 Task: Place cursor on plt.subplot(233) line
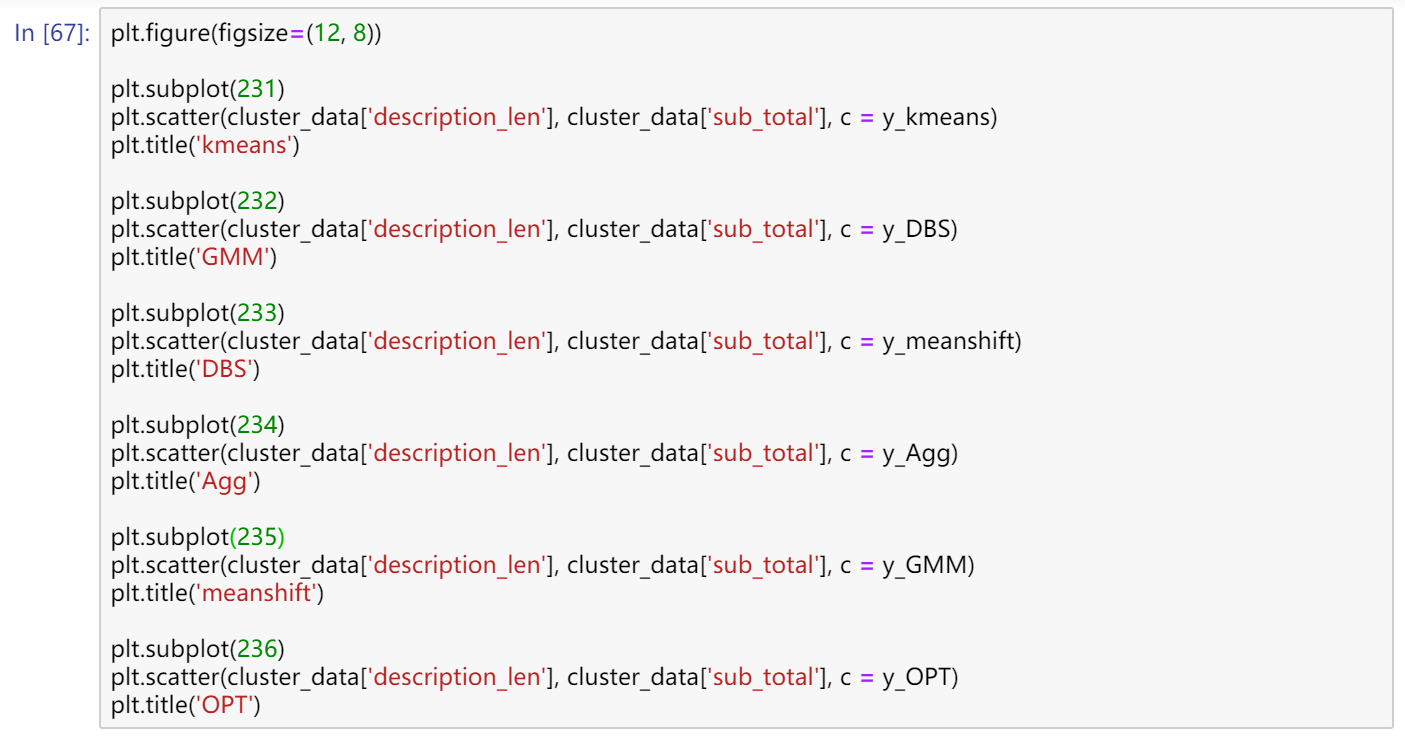pyautogui.click(x=198, y=314)
